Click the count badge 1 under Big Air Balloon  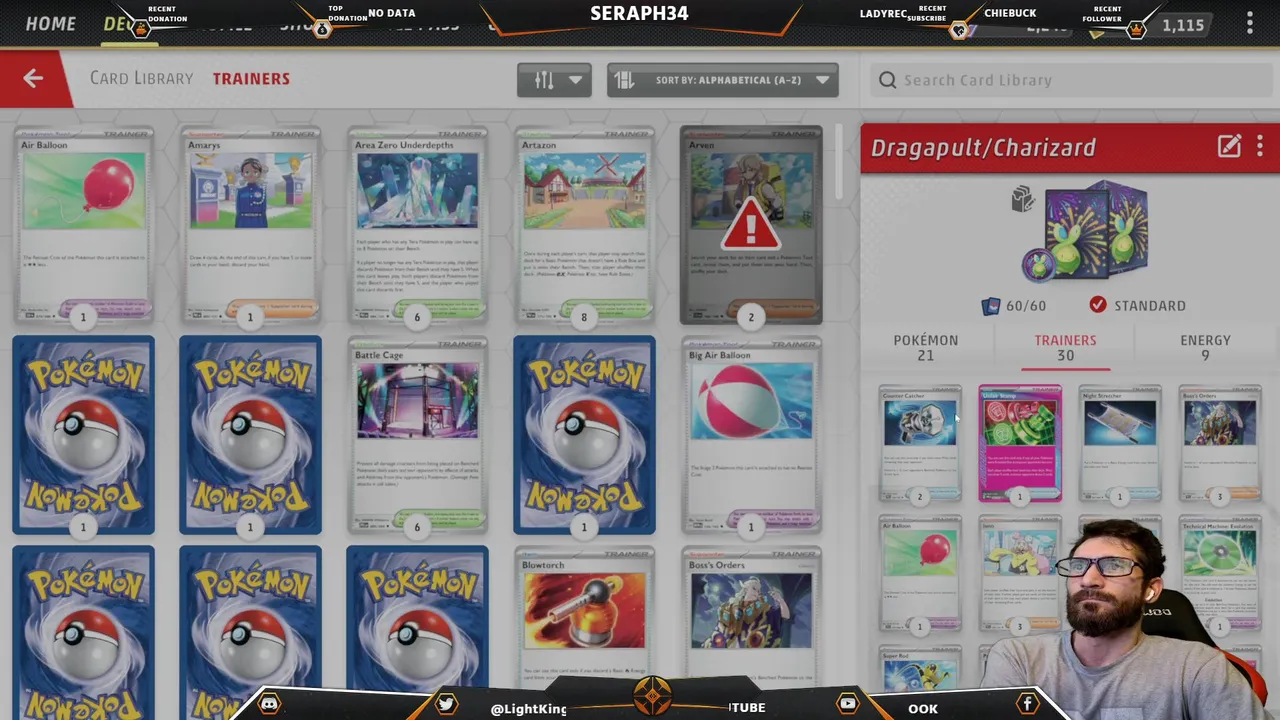751,527
